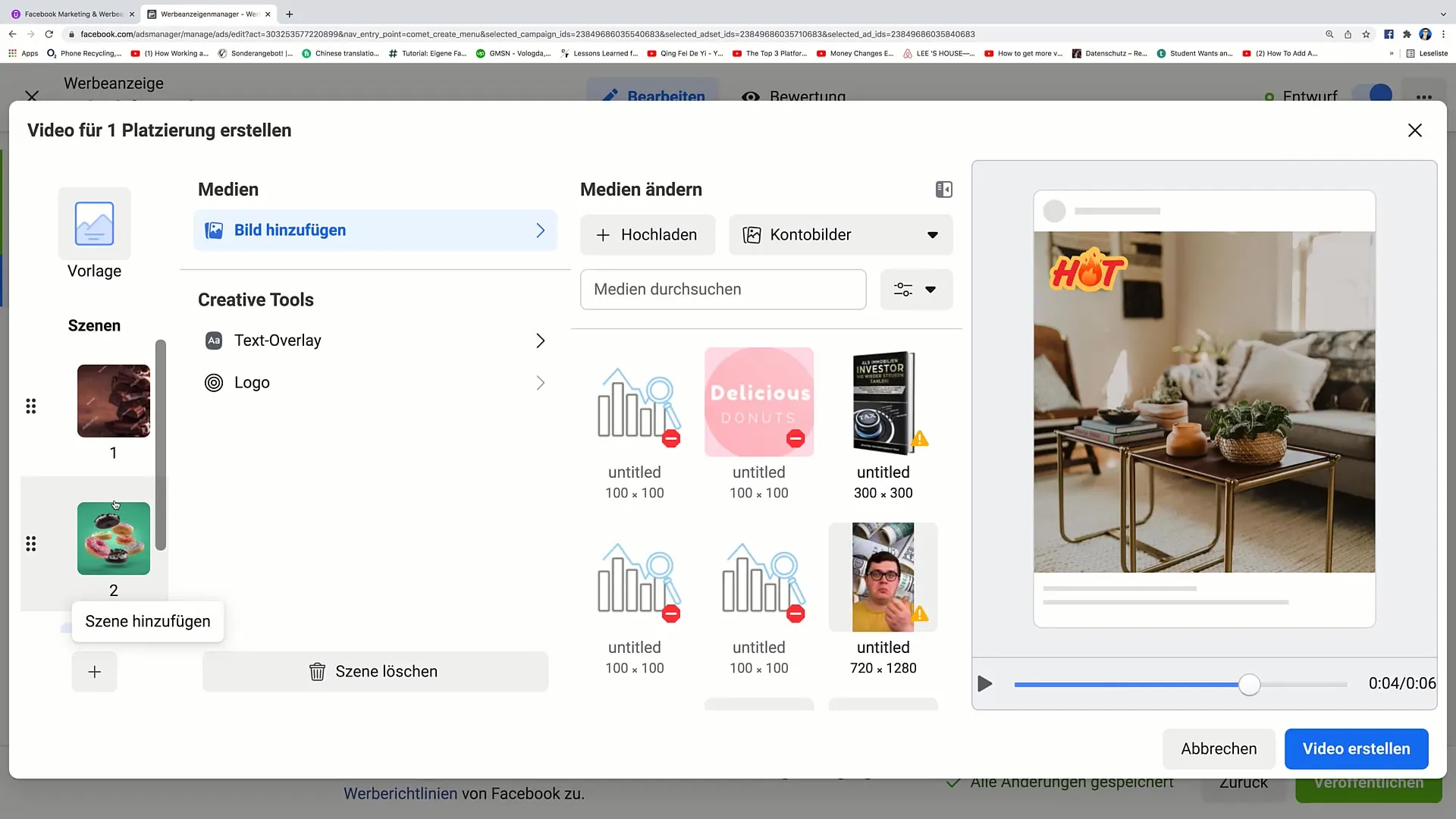1456x819 pixels.
Task: Open the Kontobilder dropdown
Action: (841, 235)
